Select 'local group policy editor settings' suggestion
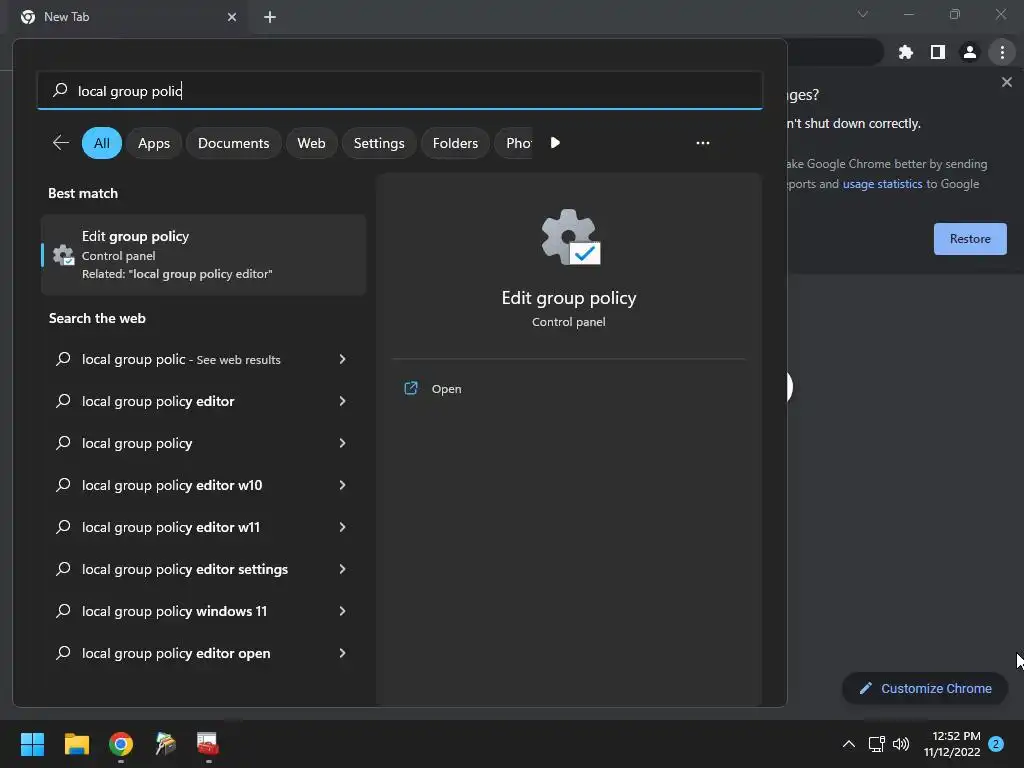 [203, 569]
